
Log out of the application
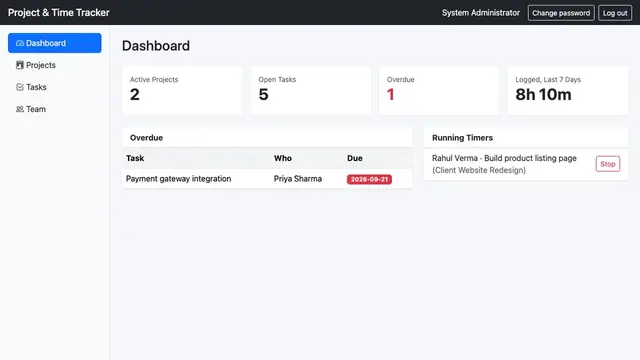tap(615, 13)
